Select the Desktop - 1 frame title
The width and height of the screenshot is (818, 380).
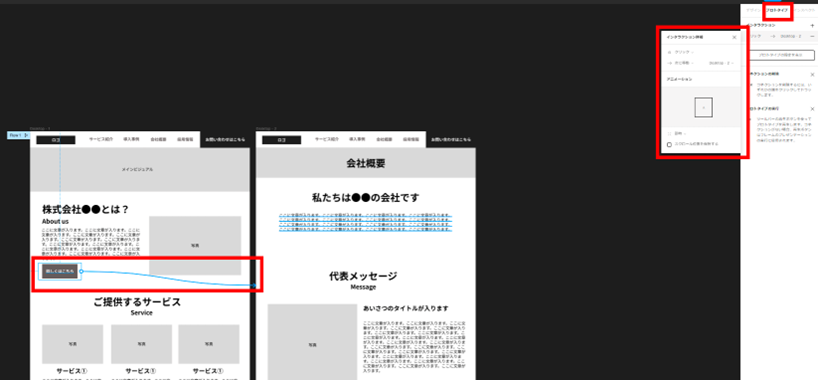pyautogui.click(x=40, y=128)
